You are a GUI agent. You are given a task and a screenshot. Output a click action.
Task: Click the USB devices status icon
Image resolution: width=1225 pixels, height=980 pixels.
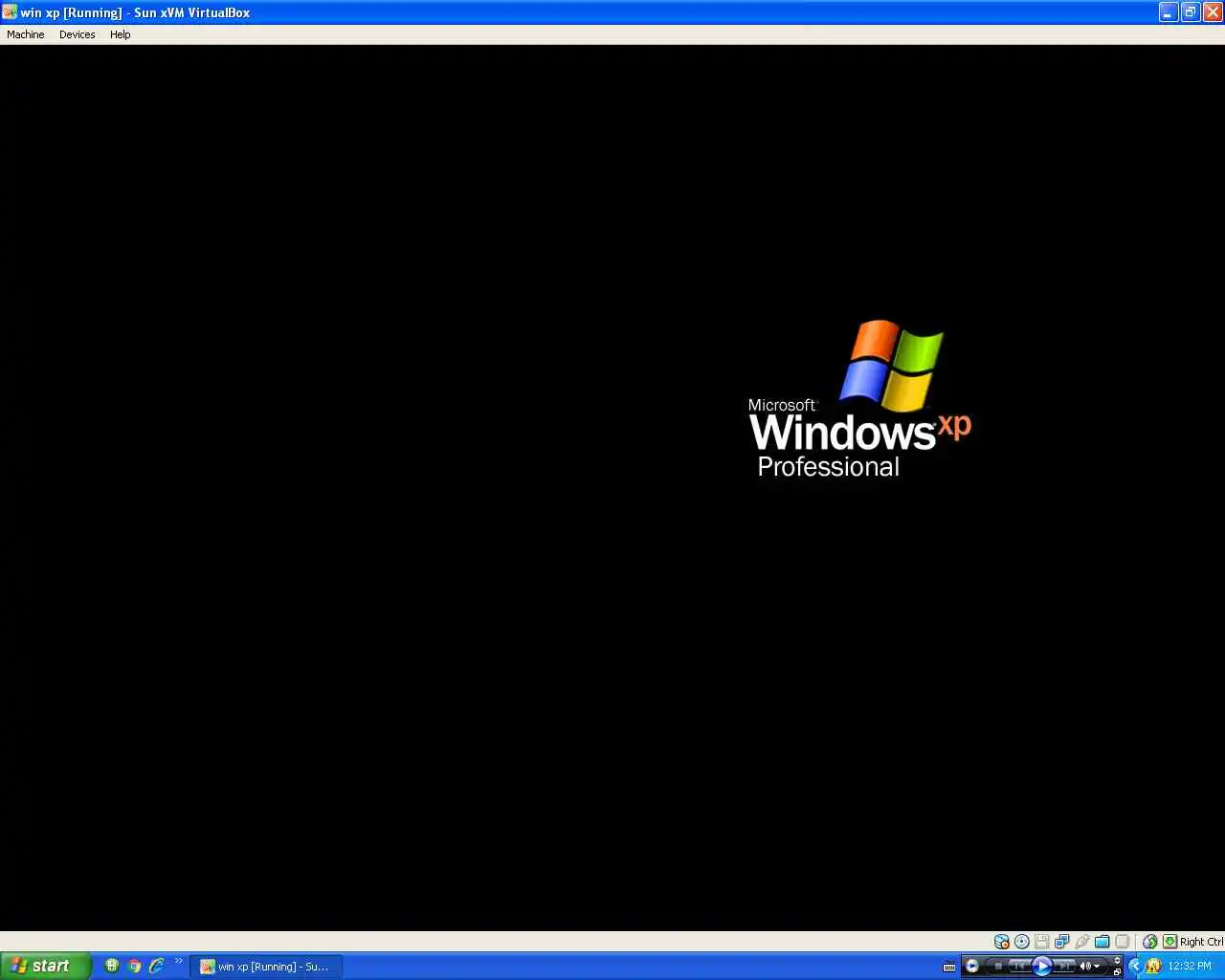pyautogui.click(x=1082, y=942)
